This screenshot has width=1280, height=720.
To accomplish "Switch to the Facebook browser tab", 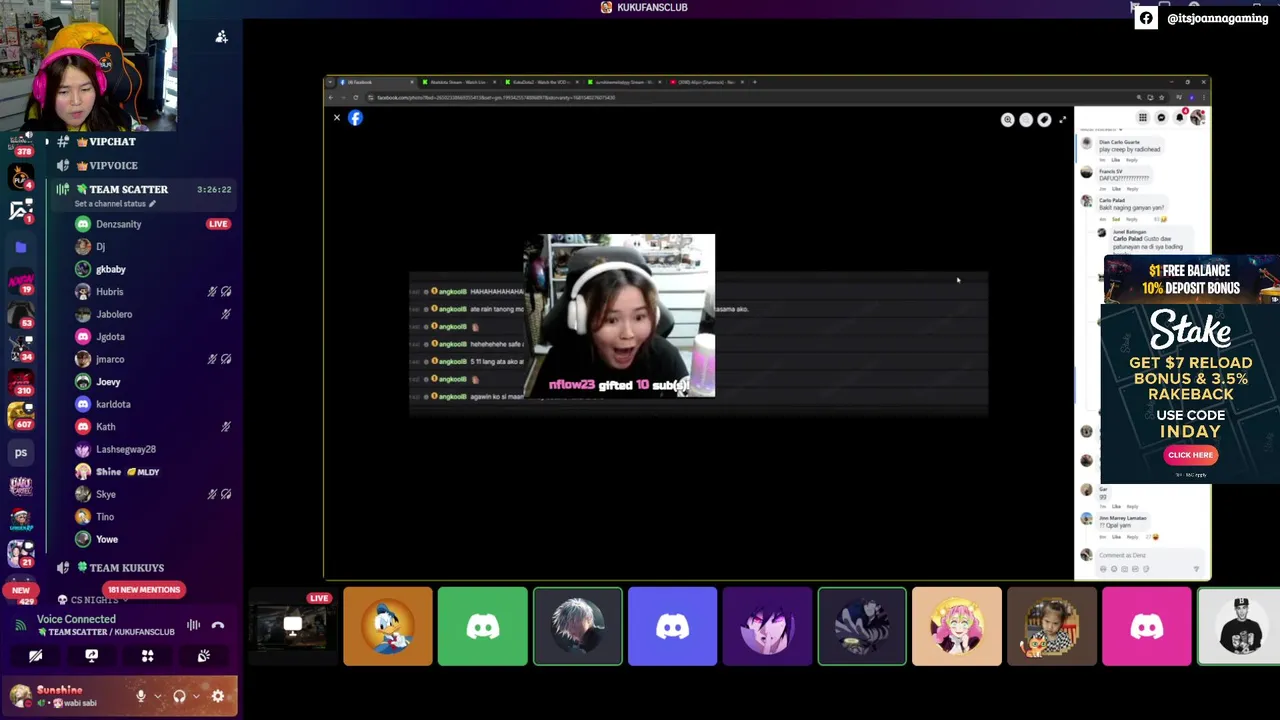I will click(x=375, y=82).
